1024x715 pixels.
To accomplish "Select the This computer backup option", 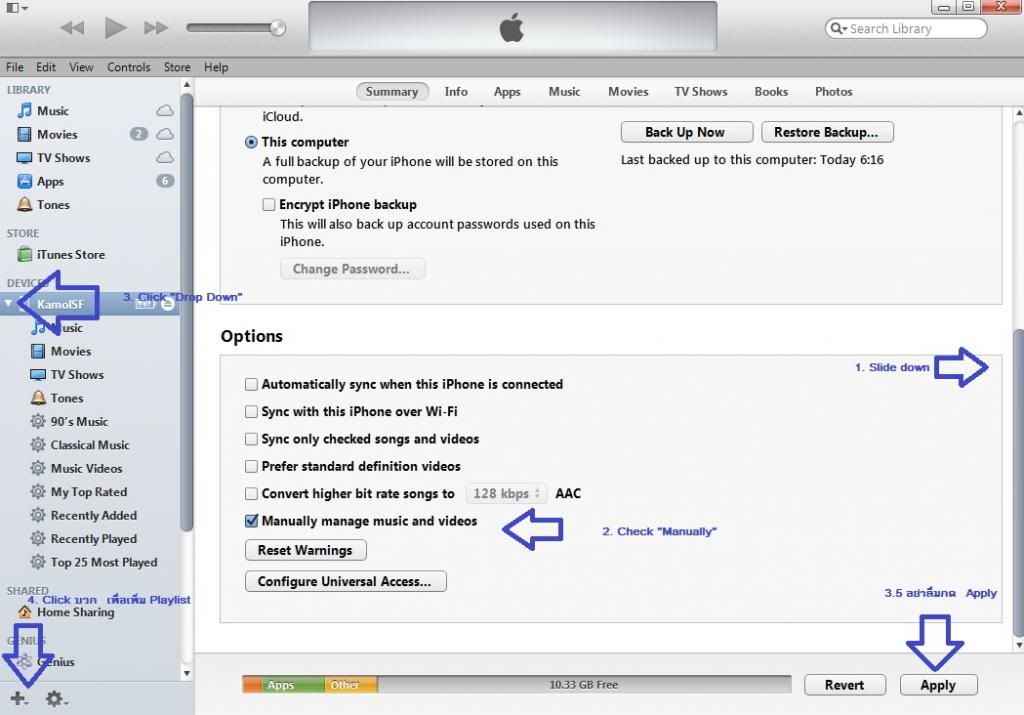I will click(x=251, y=142).
